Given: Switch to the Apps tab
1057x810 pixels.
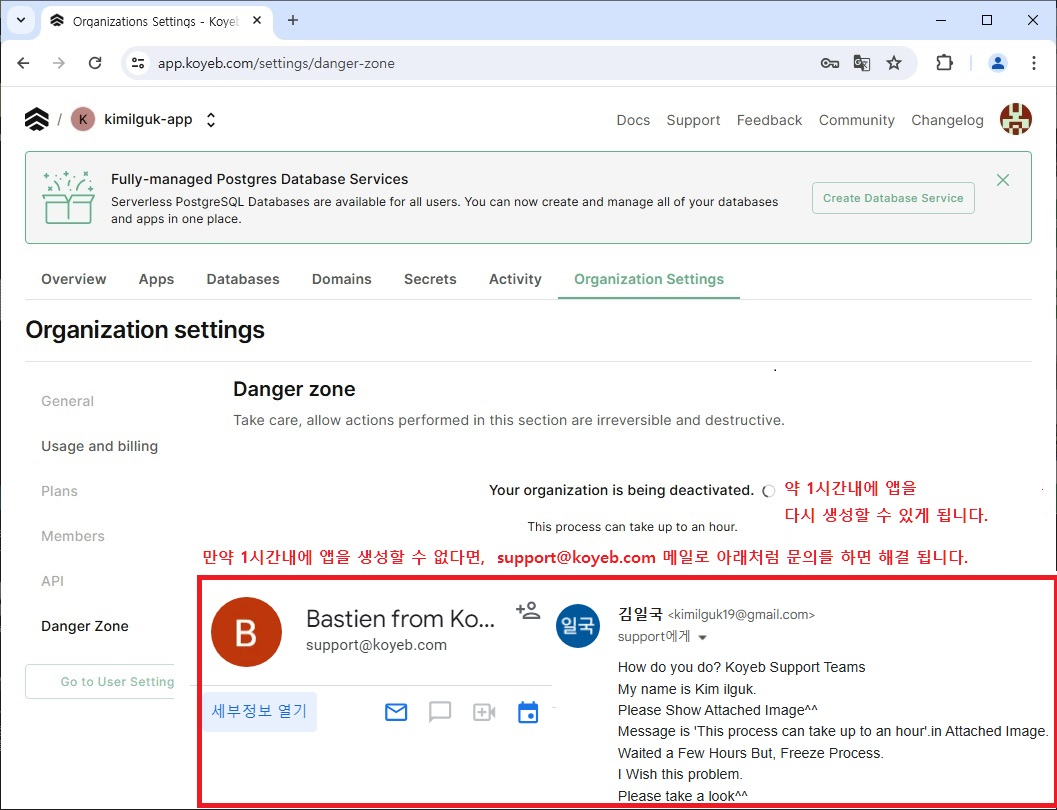Looking at the screenshot, I should (156, 279).
